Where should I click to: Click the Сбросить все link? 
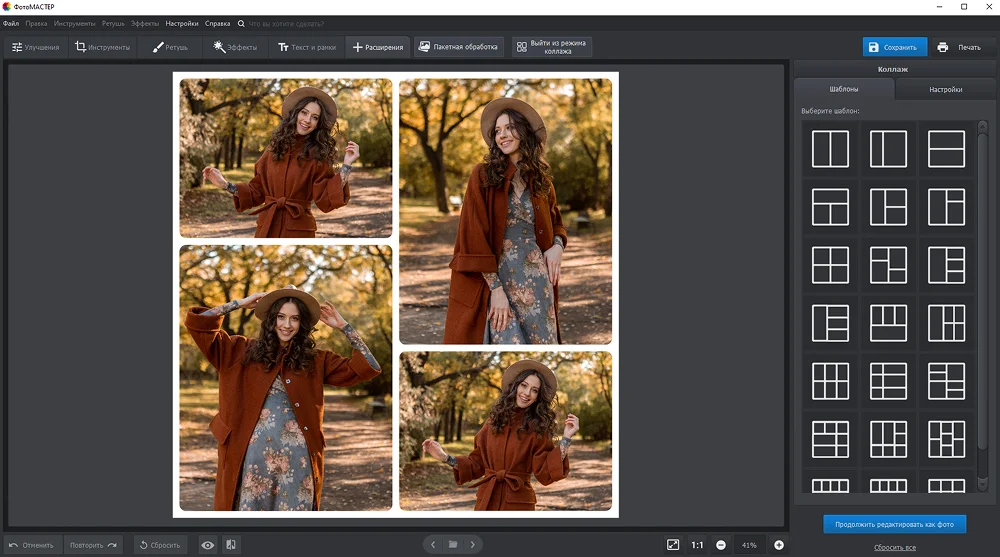895,547
